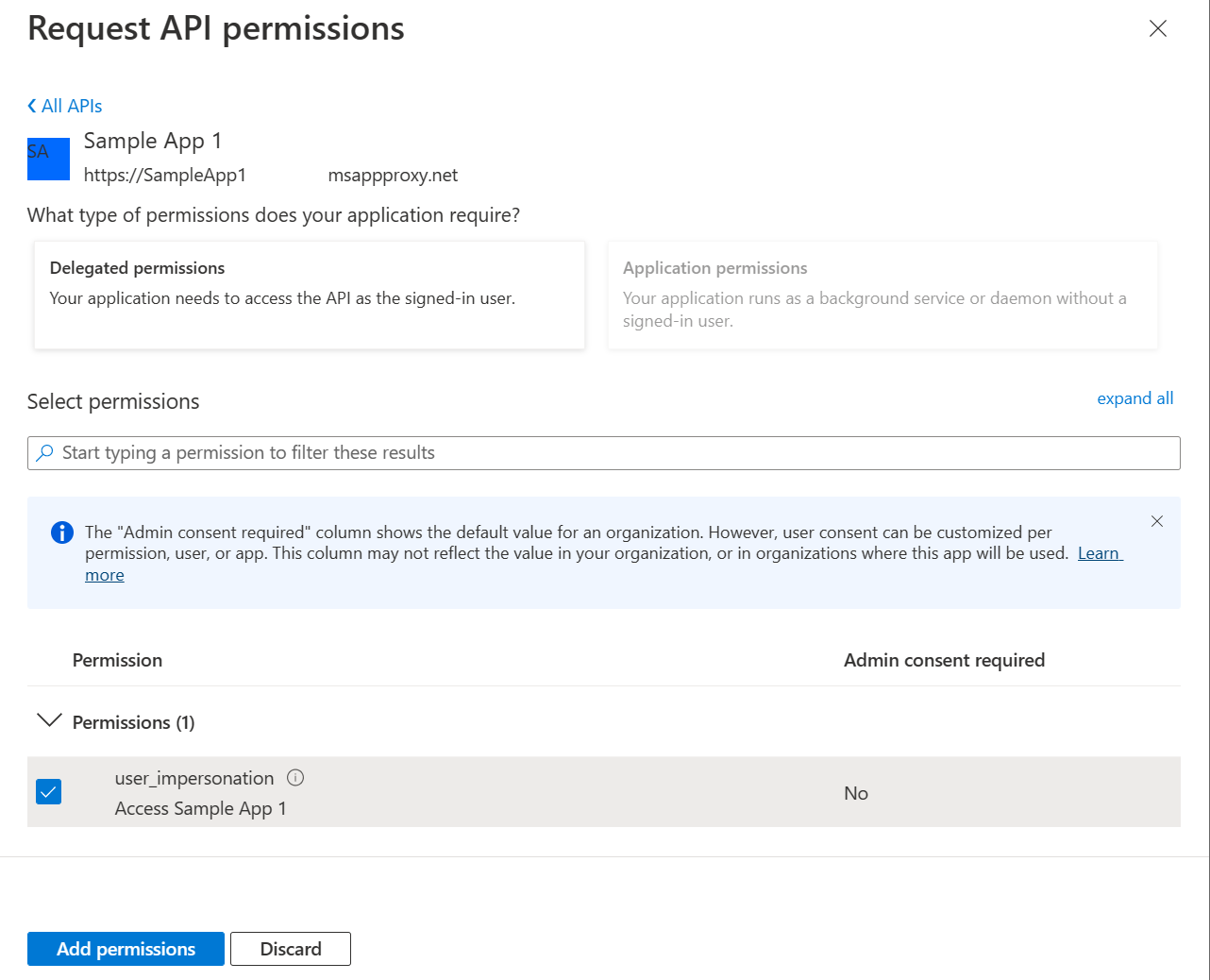Click the SA icon for Sample App 1

[x=48, y=159]
